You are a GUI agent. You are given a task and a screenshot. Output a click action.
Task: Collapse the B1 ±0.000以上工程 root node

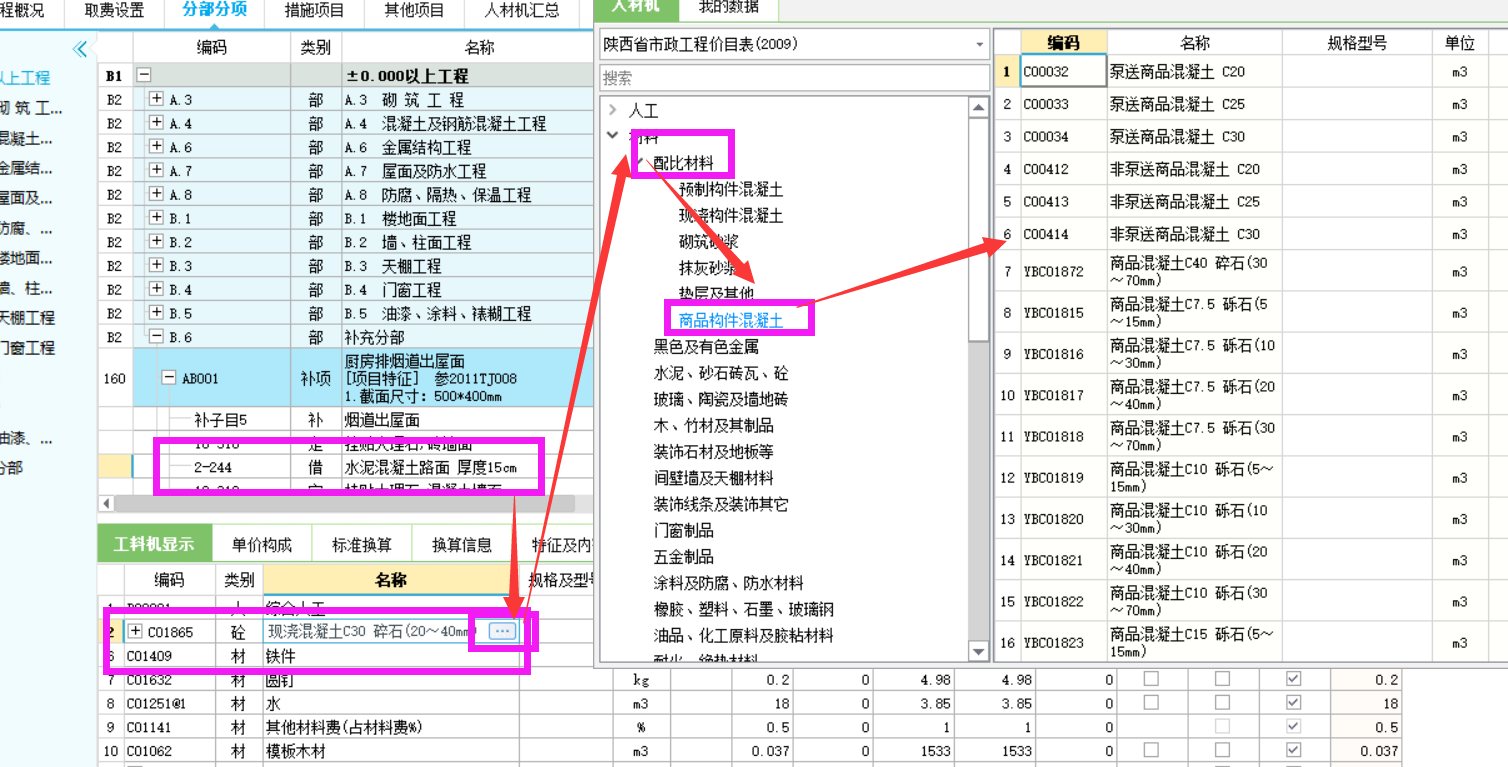point(144,75)
